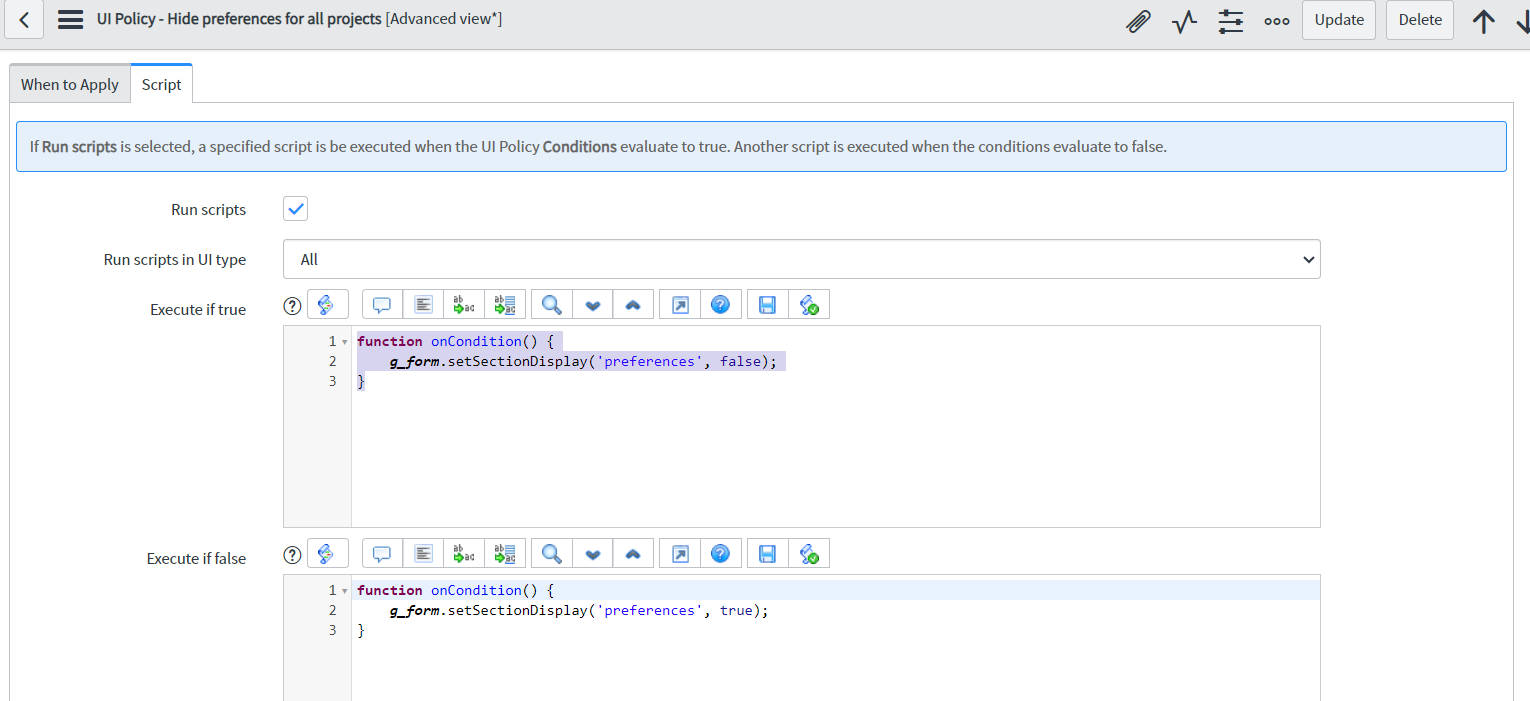Expand line 1 code fold in Execute if true
The width and height of the screenshot is (1530, 701).
(x=344, y=340)
